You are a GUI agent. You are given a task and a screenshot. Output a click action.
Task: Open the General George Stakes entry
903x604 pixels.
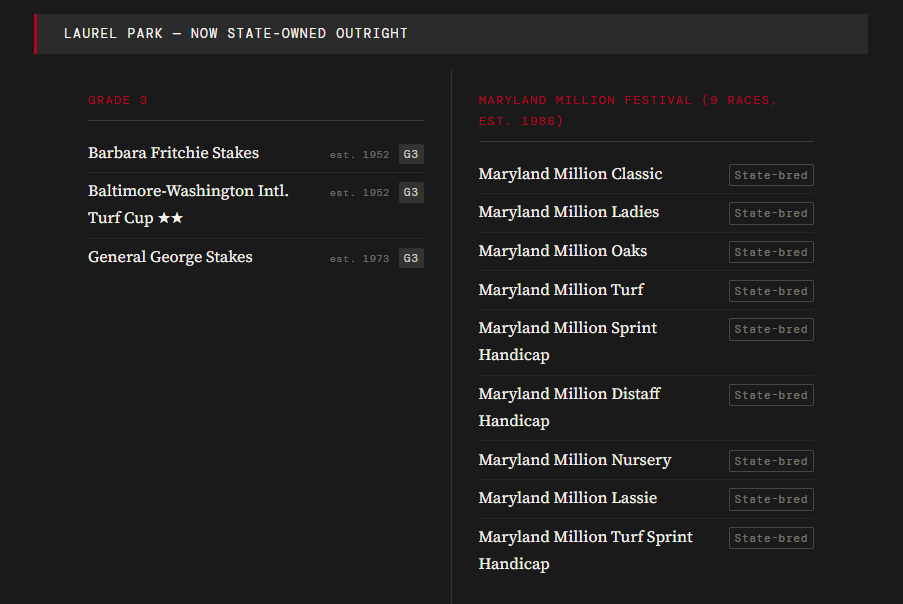tap(256, 257)
